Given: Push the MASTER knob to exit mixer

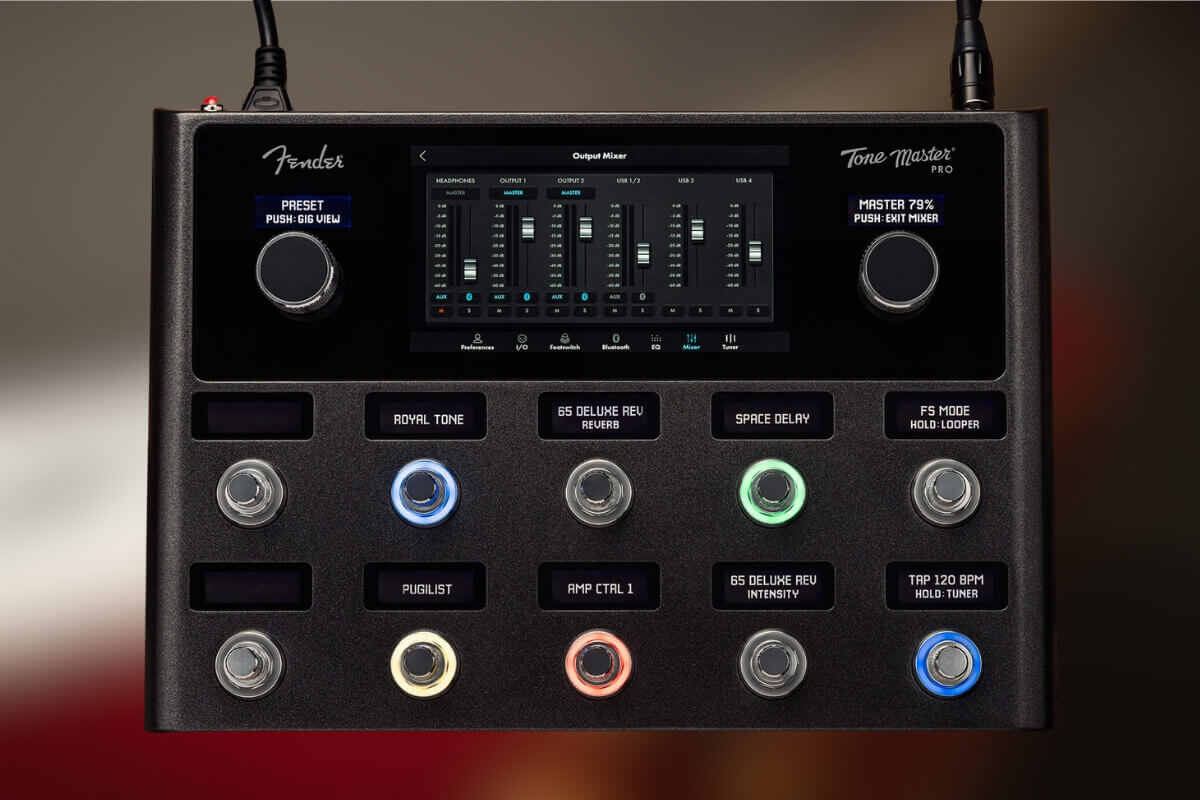Looking at the screenshot, I should [899, 272].
